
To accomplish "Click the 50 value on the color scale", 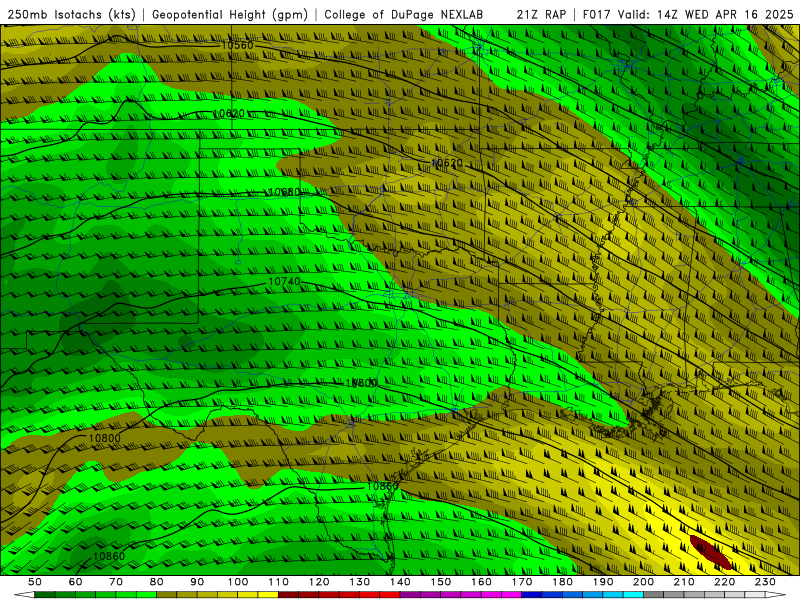I will (x=35, y=582).
